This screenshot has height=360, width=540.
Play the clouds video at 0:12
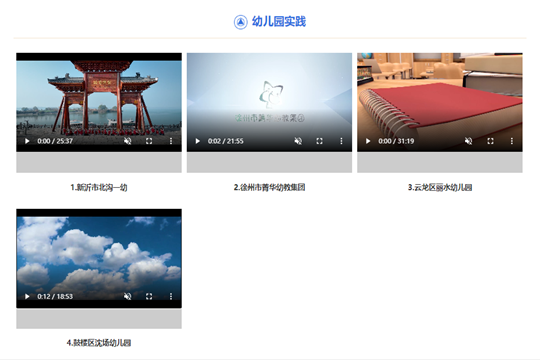27,296
